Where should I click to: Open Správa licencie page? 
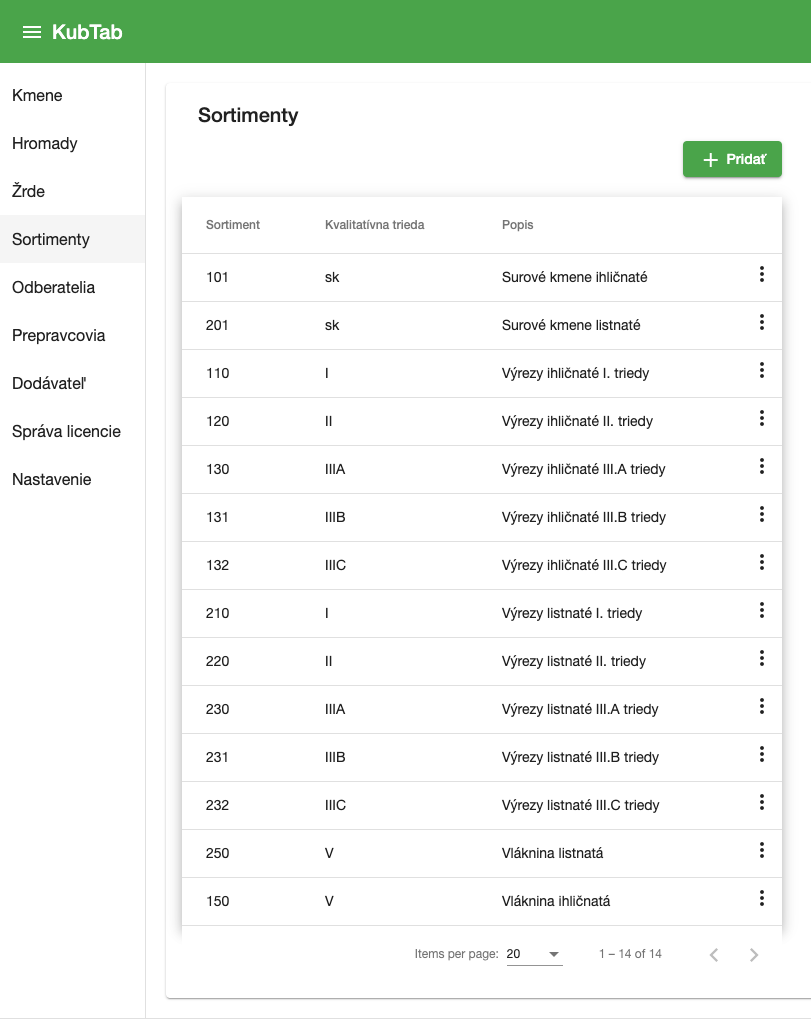(66, 432)
